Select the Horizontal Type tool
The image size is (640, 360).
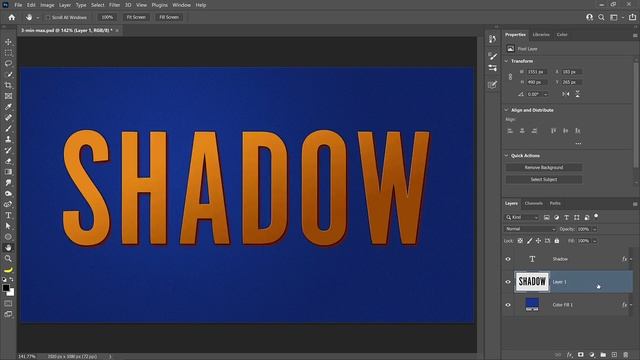(8, 215)
